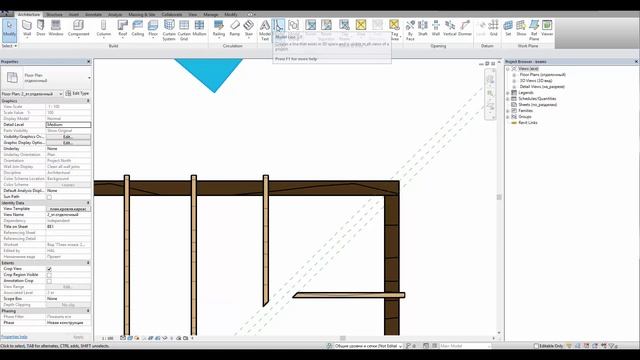Expand Families in Project Browser
The width and height of the screenshot is (640, 360).
[508, 111]
